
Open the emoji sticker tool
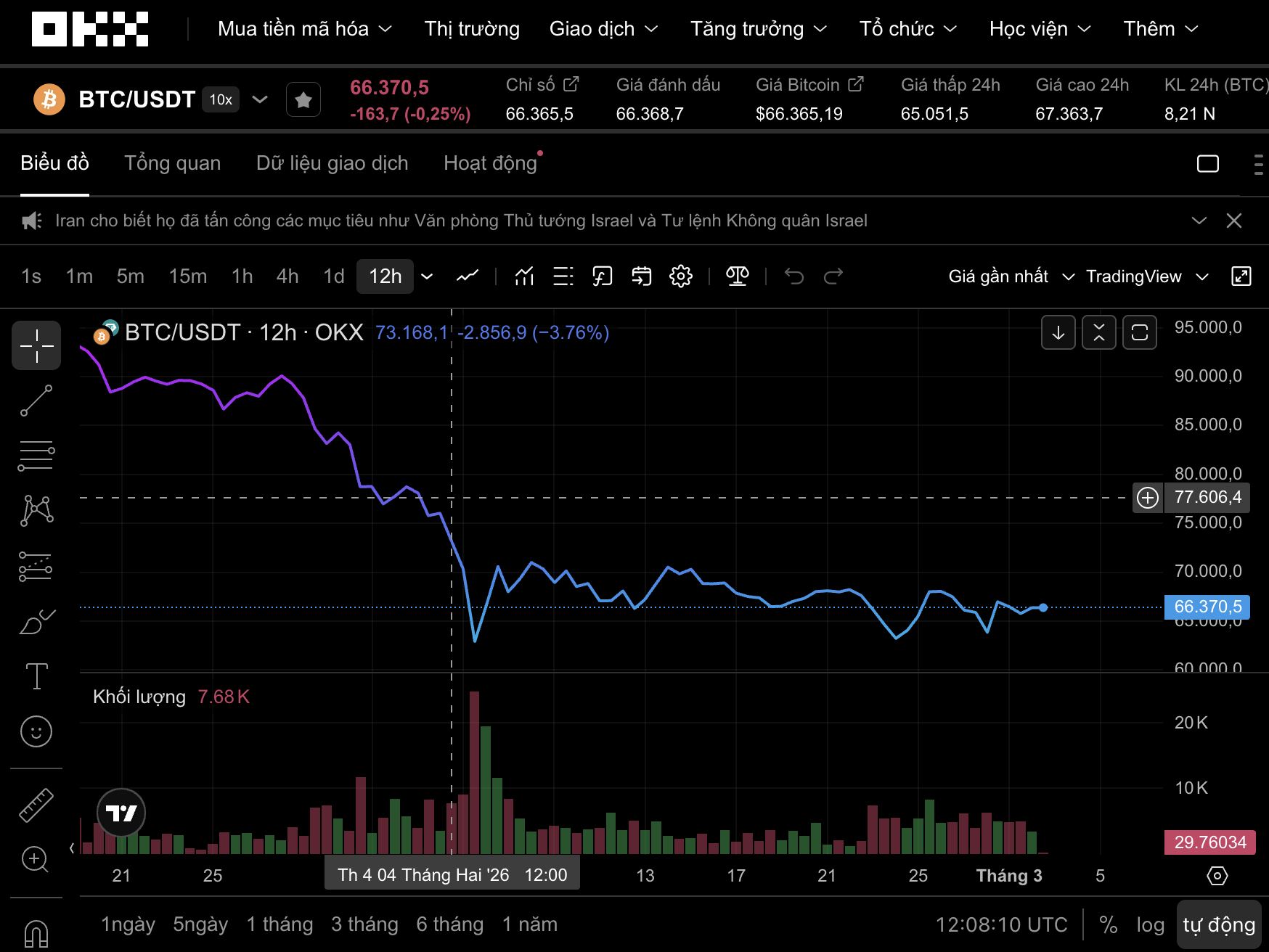[36, 731]
